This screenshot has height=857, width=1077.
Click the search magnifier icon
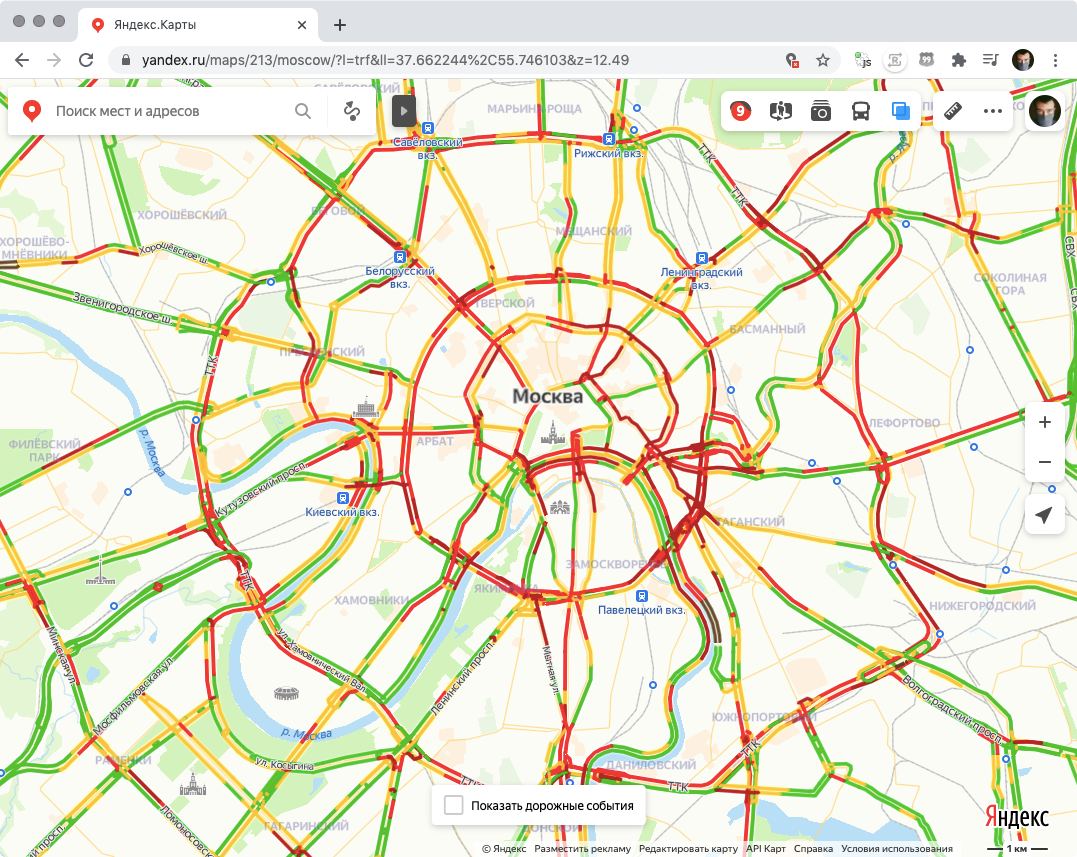click(303, 111)
